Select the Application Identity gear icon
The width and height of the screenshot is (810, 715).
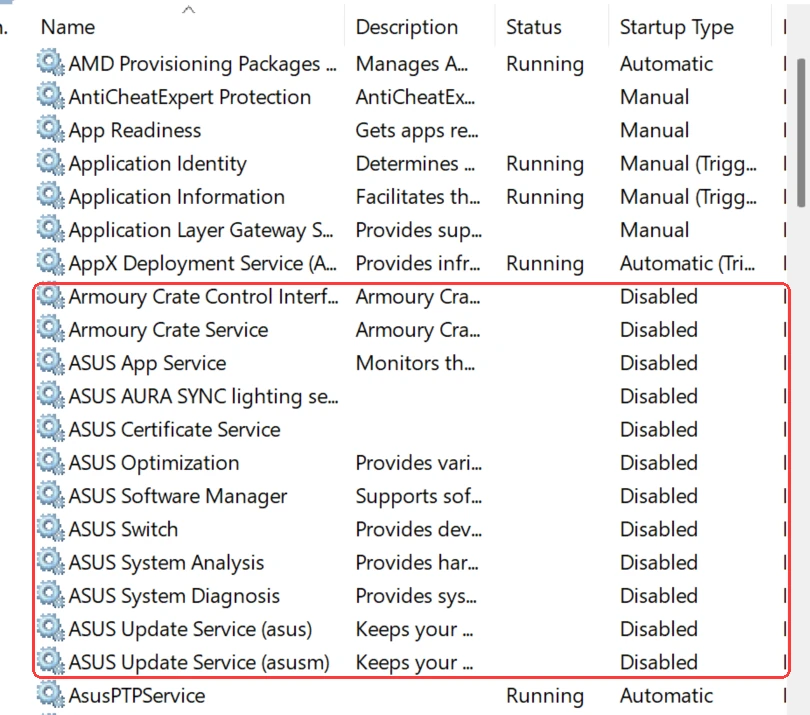[x=50, y=162]
